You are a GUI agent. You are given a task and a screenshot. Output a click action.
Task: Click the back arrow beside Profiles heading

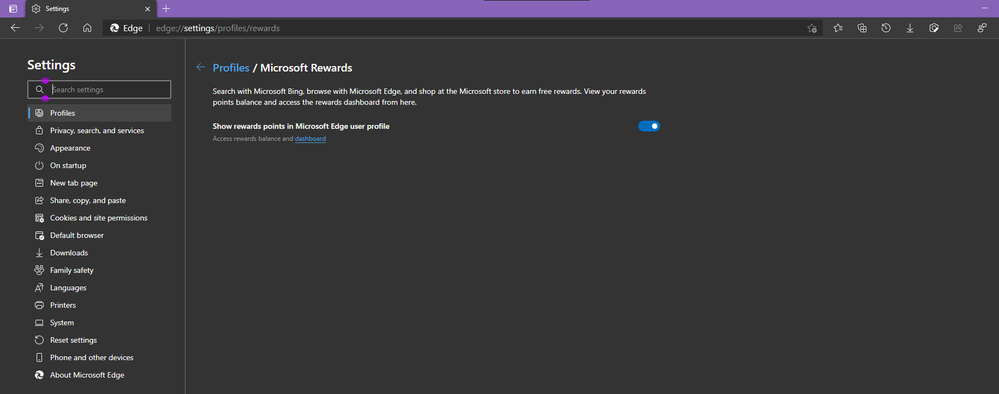click(201, 67)
